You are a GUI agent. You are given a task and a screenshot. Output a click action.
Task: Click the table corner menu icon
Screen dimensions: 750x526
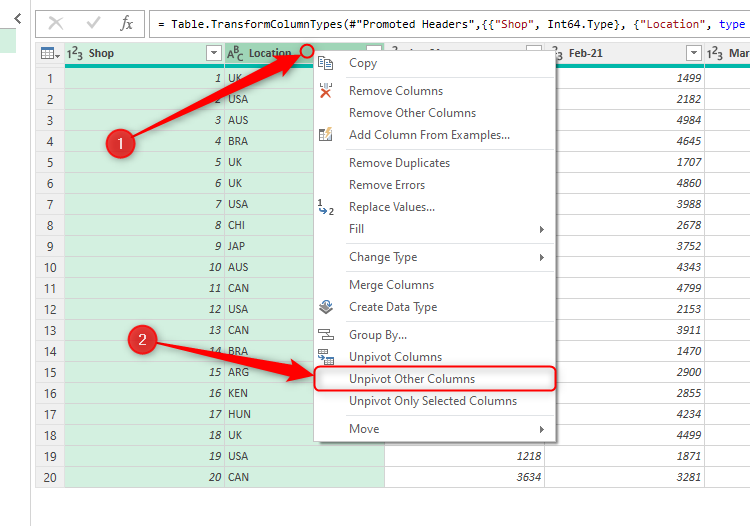click(49, 54)
